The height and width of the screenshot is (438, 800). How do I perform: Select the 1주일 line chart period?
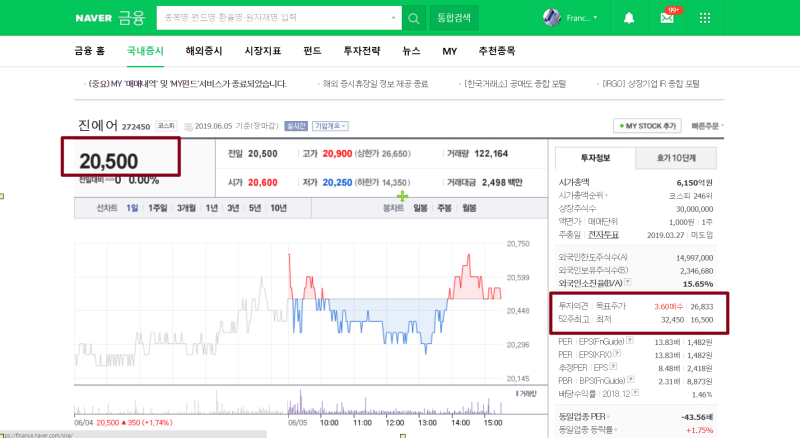pyautogui.click(x=158, y=208)
